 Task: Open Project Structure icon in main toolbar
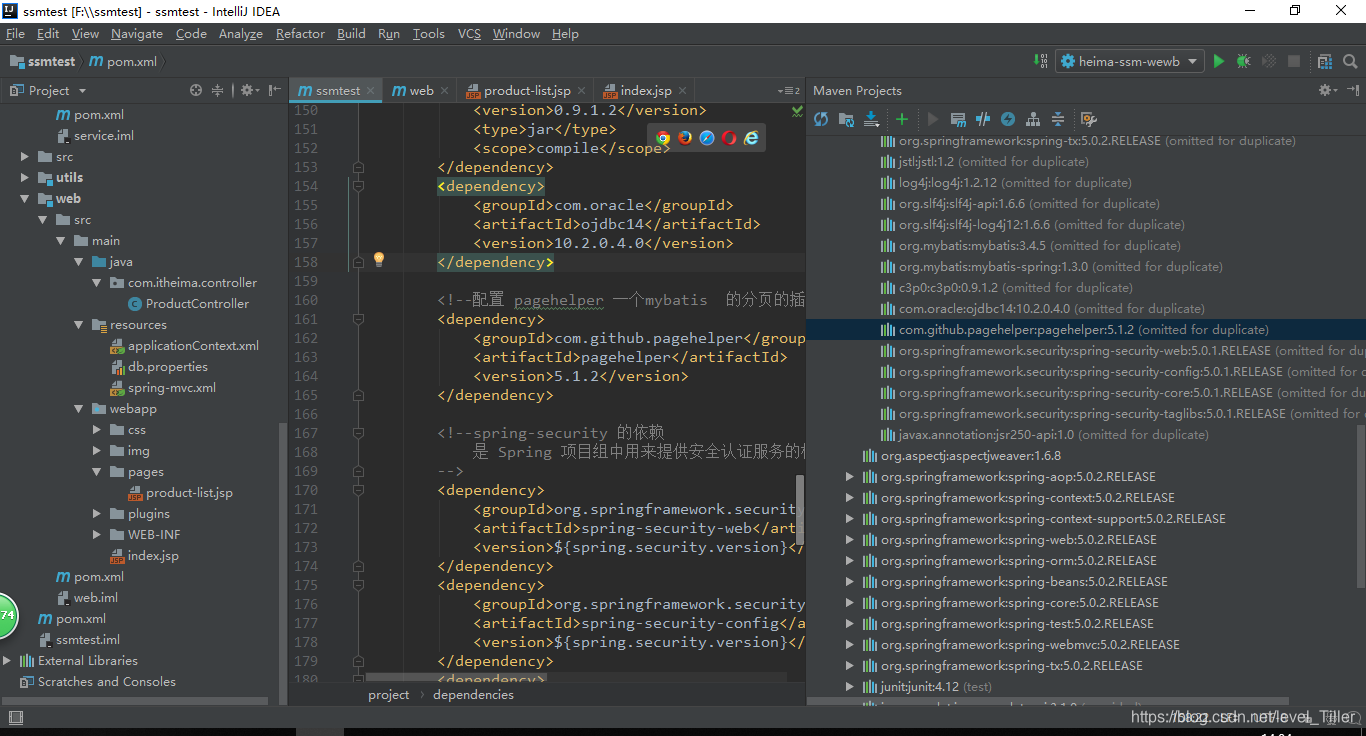click(x=1325, y=61)
